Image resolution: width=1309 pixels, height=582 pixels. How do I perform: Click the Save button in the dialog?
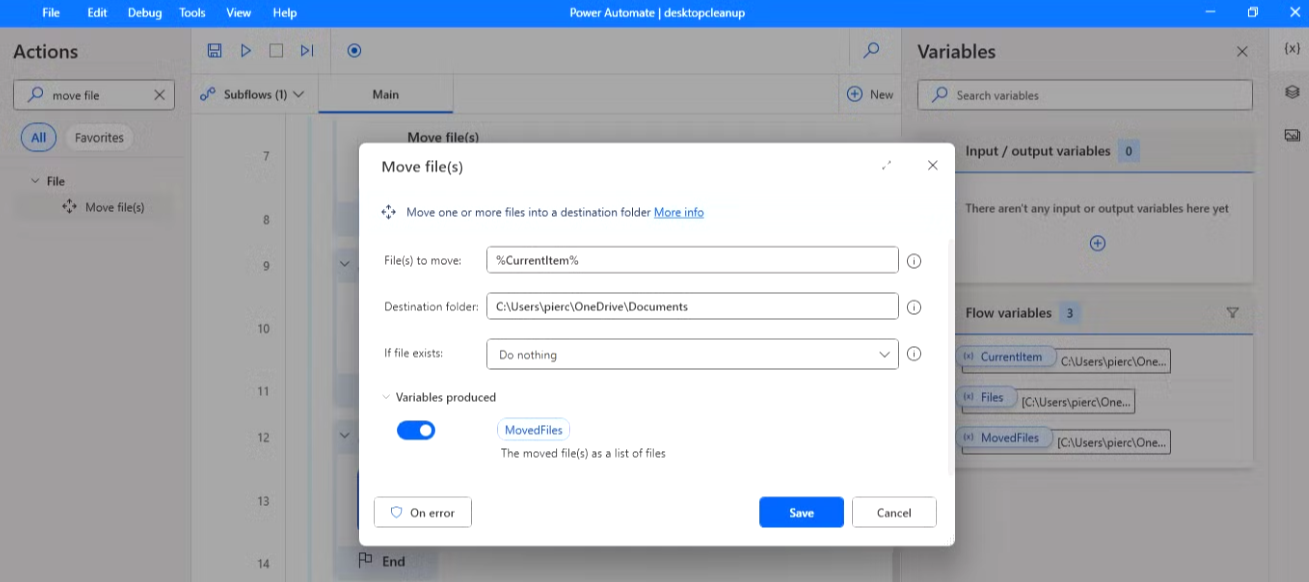pos(801,512)
